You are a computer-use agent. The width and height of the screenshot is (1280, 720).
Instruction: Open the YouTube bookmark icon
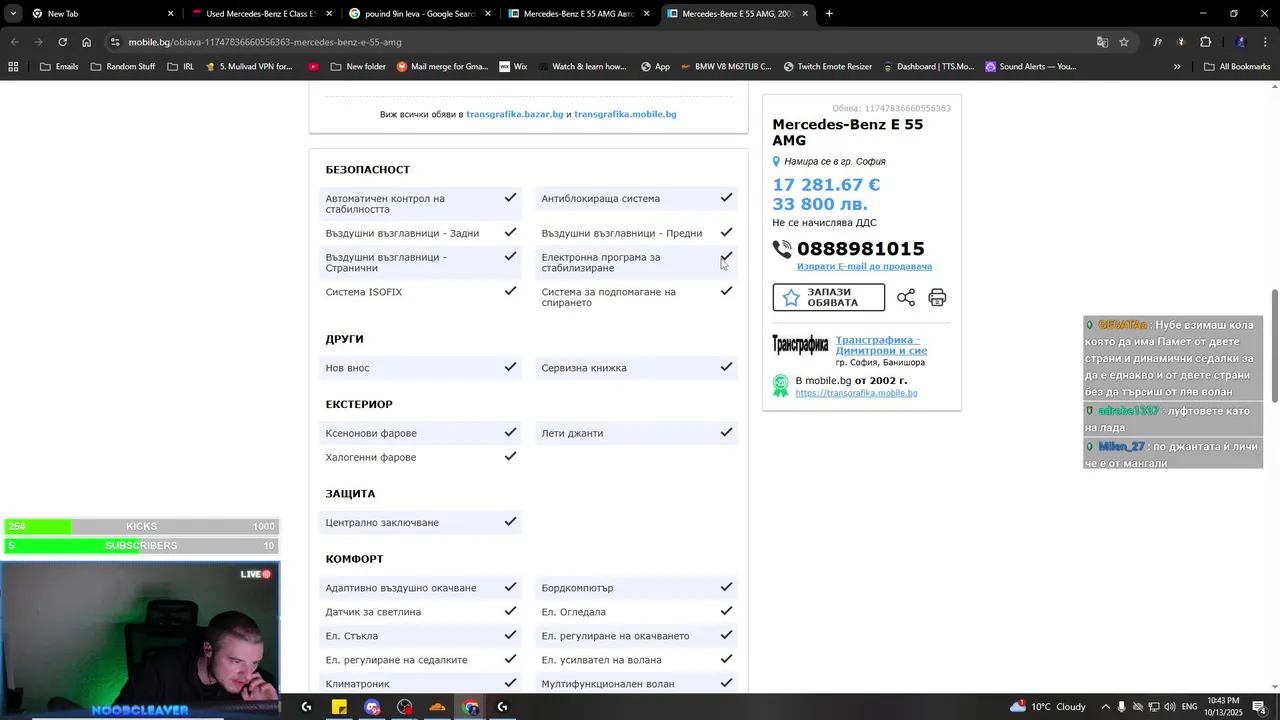pyautogui.click(x=314, y=67)
